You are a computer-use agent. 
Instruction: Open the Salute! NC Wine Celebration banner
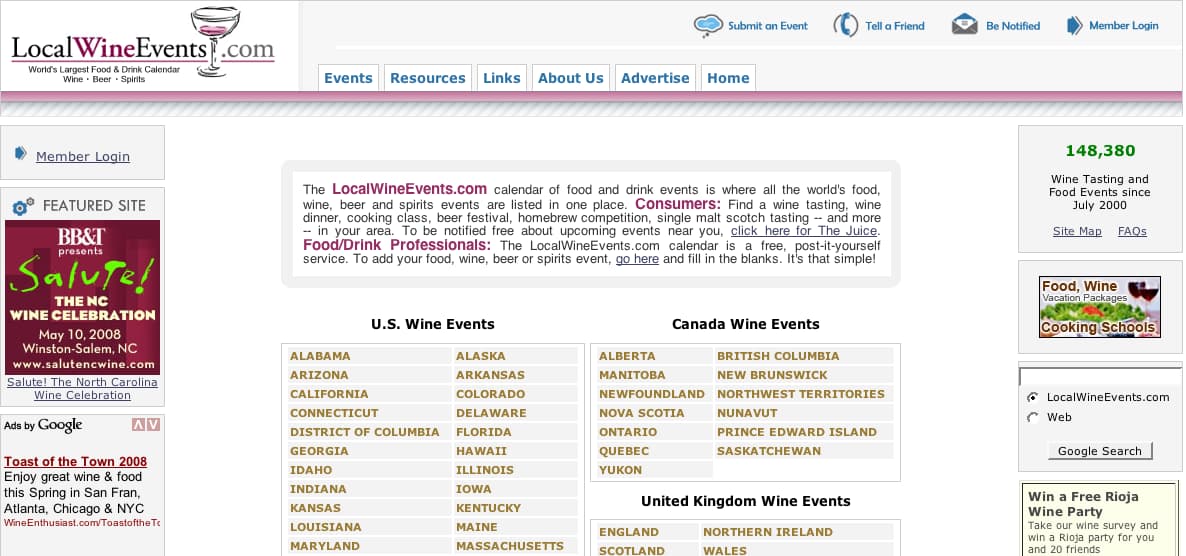(x=82, y=297)
